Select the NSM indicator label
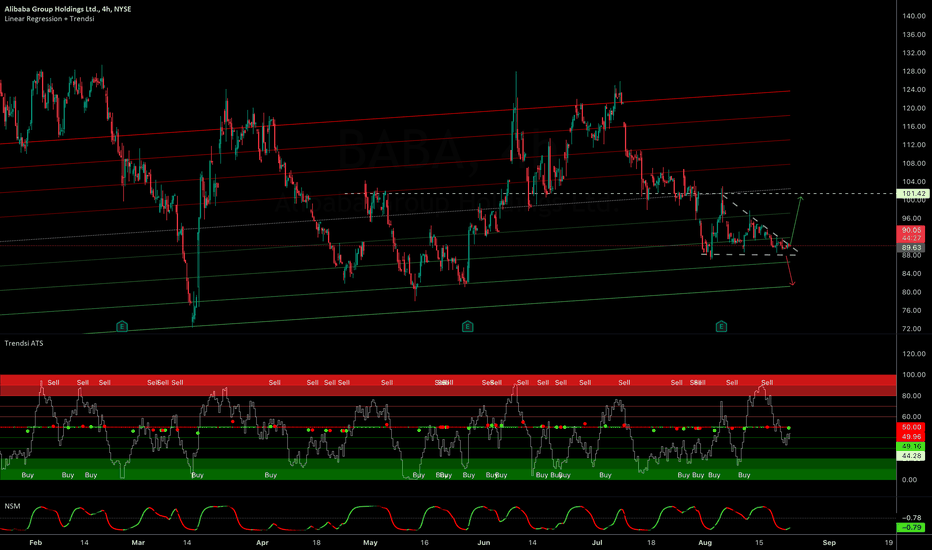This screenshot has width=932, height=550. point(12,506)
